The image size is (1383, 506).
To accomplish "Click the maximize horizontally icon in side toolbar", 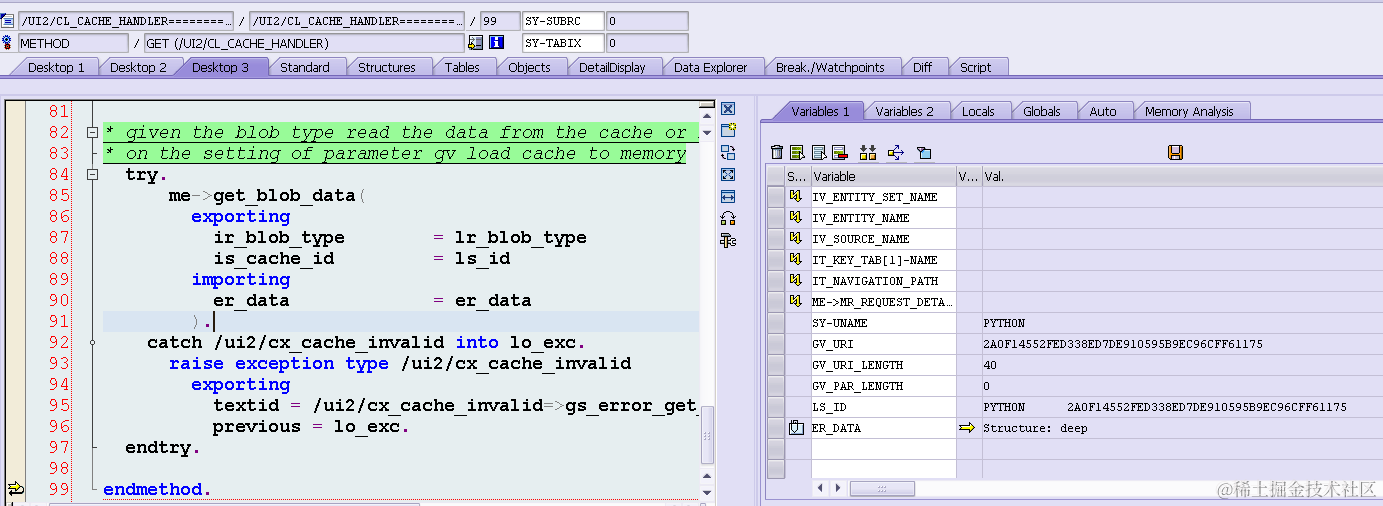I will 728,196.
